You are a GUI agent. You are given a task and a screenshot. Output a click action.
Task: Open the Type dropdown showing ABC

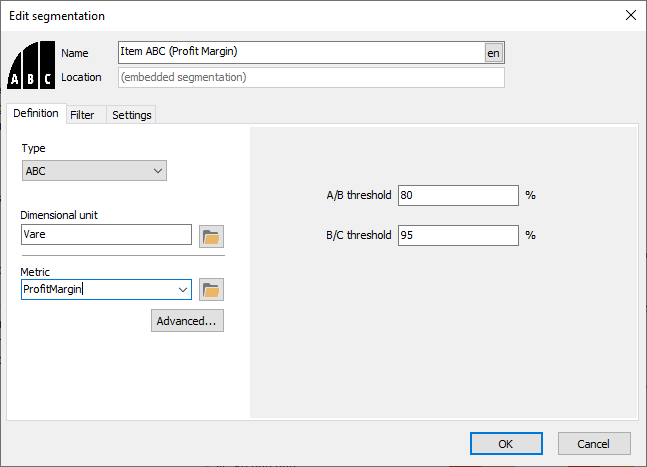tap(94, 171)
